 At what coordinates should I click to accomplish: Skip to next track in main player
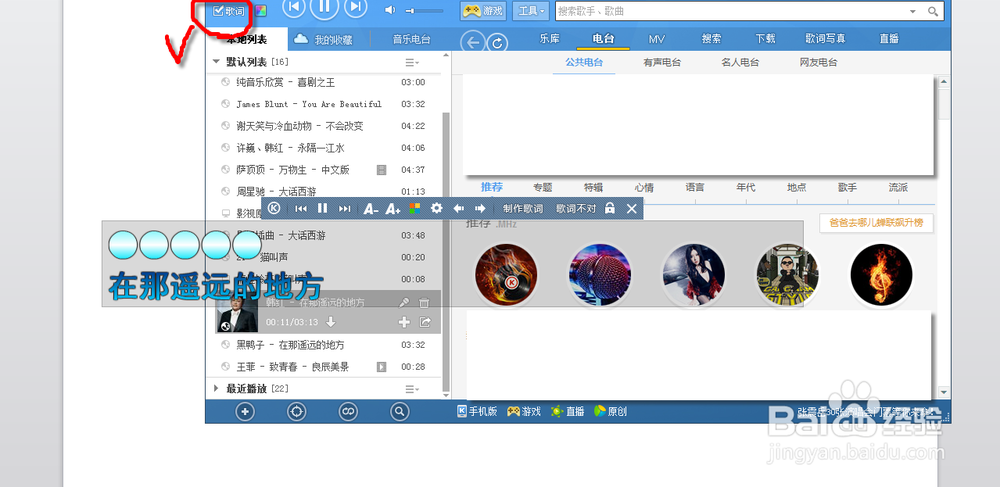pyautogui.click(x=355, y=8)
